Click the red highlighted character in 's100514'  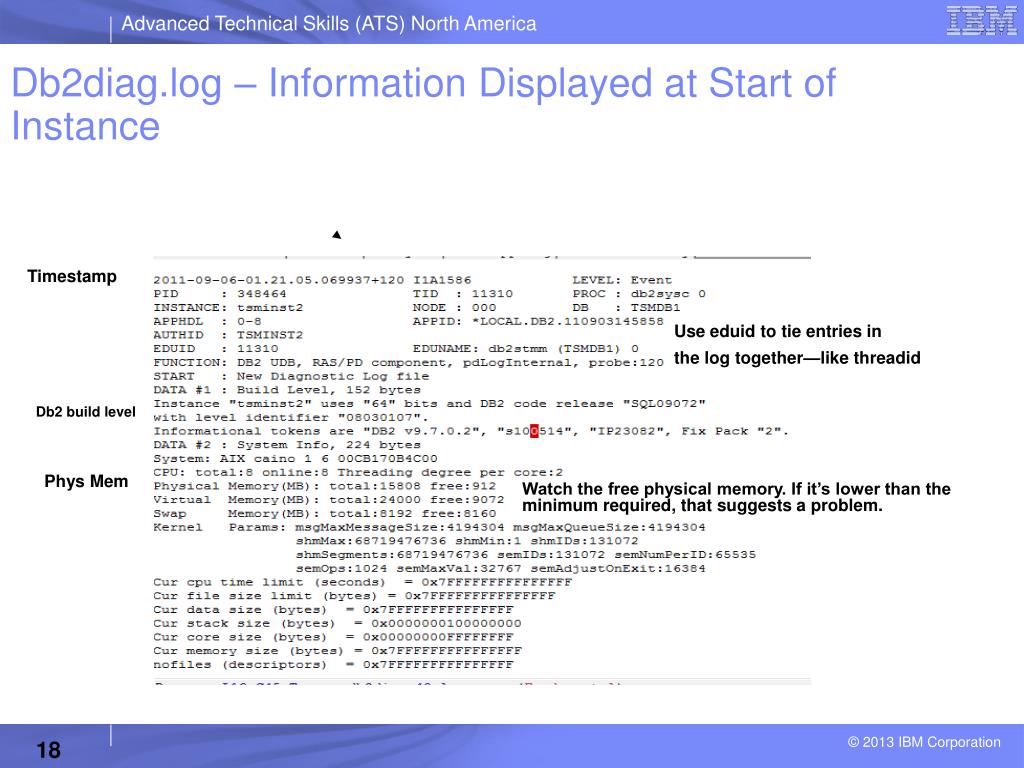pyautogui.click(x=534, y=431)
